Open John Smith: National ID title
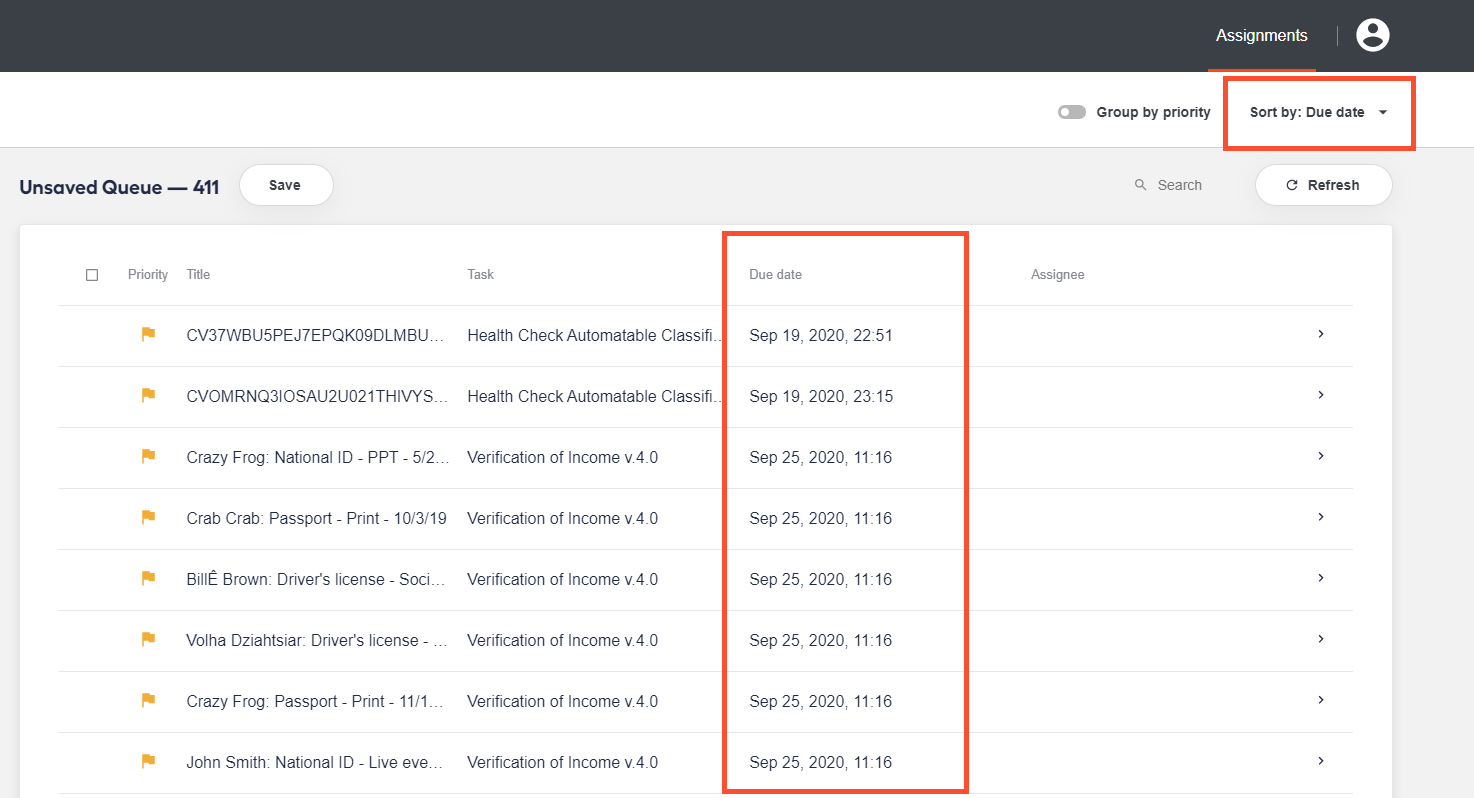Screen dimensions: 1474x798 point(314,763)
